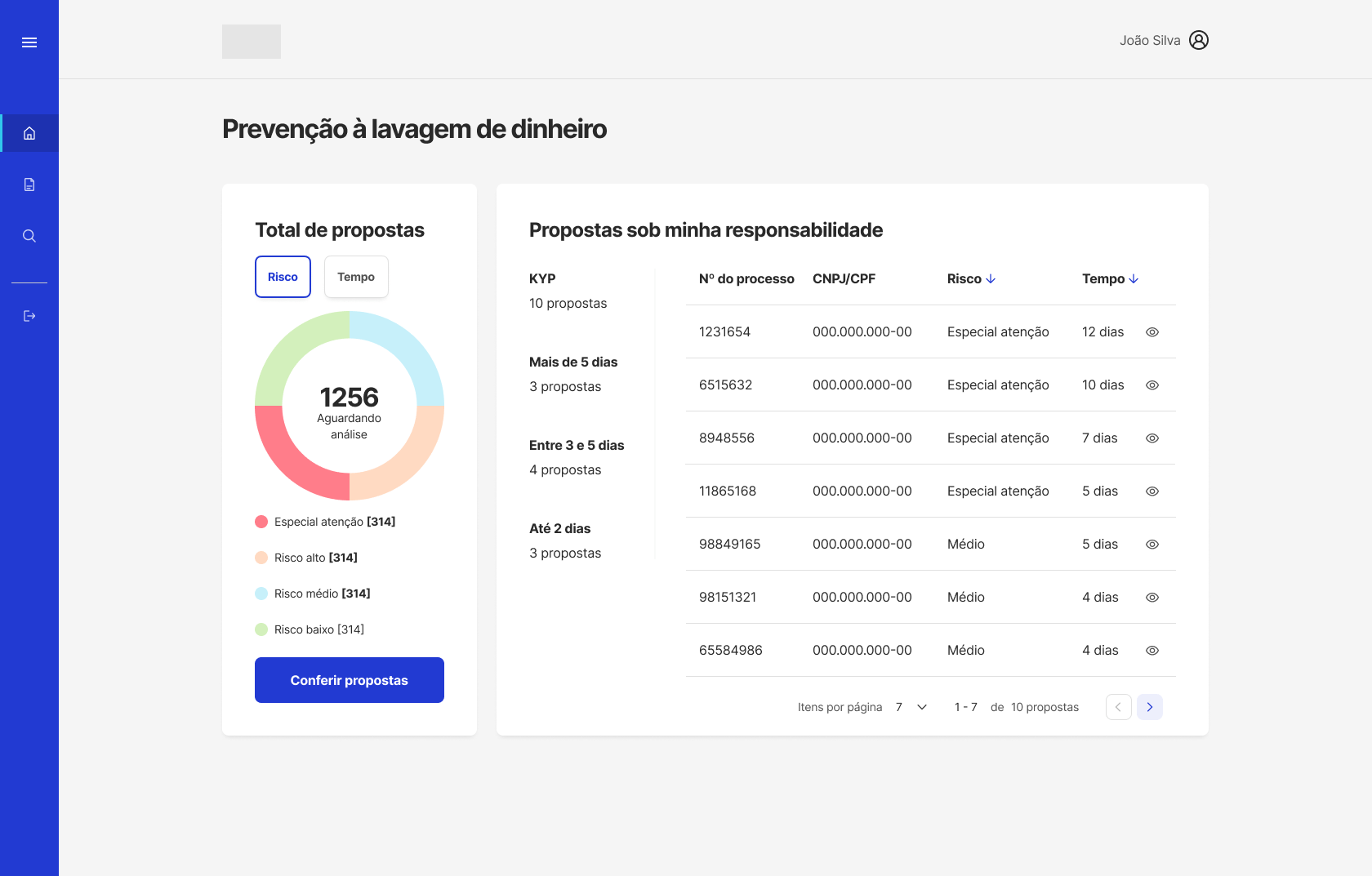This screenshot has width=1372, height=876.
Task: Click the search icon in sidebar
Action: coord(29,236)
